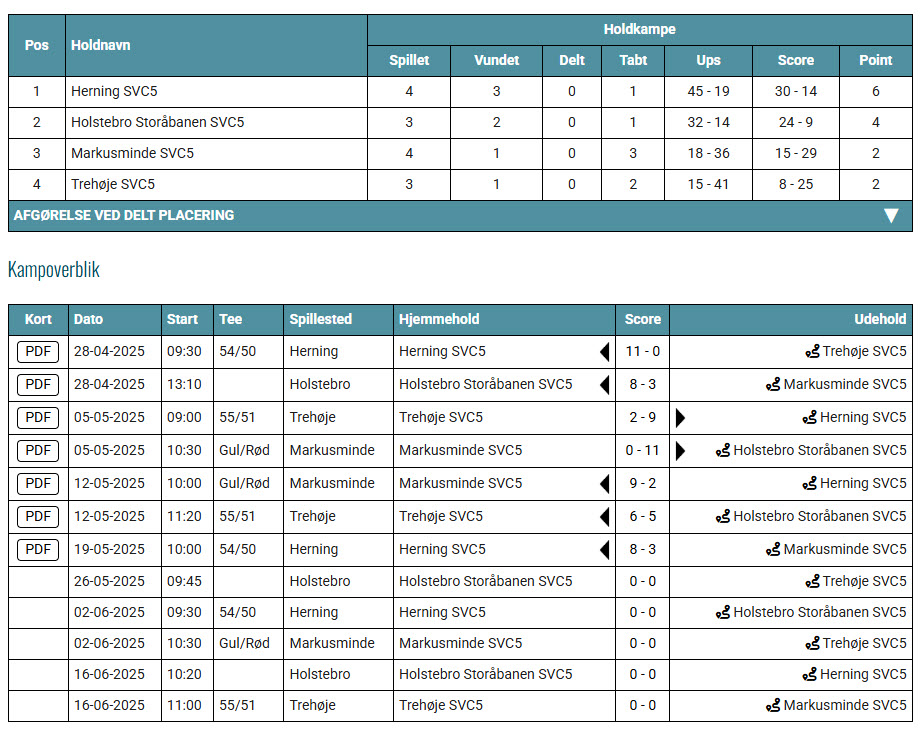The image size is (924, 732).
Task: Click the 'Point' column header
Action: (876, 61)
